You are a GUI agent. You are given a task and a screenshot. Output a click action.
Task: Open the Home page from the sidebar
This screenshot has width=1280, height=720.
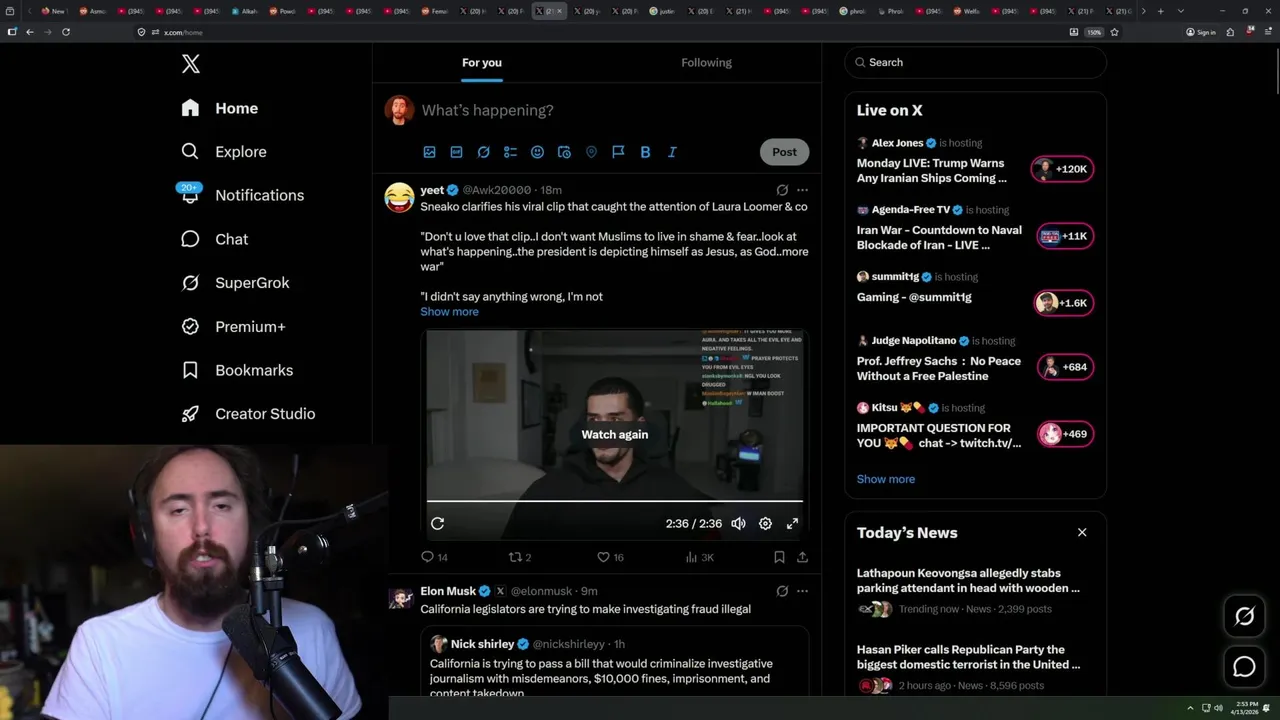220,108
